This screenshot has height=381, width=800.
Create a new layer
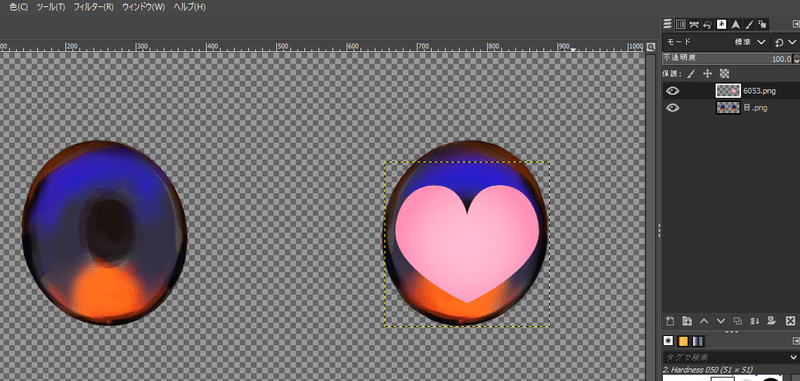click(x=670, y=321)
